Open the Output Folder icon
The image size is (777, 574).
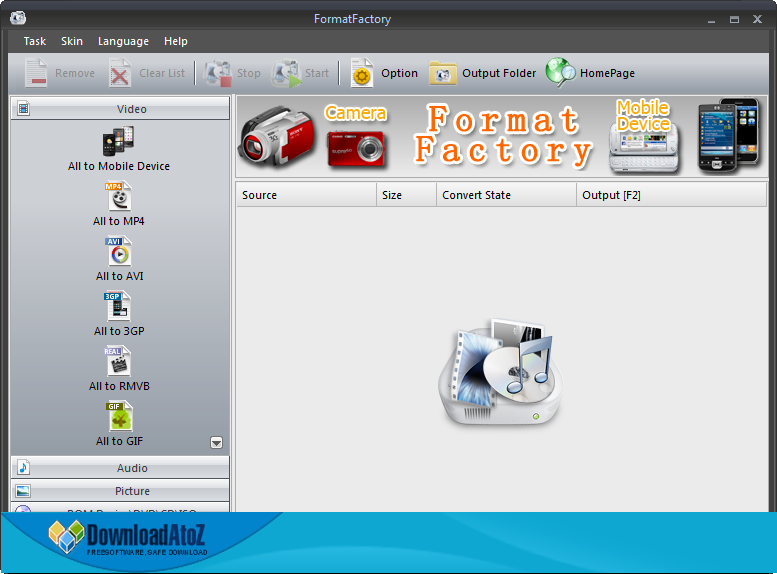coord(443,73)
